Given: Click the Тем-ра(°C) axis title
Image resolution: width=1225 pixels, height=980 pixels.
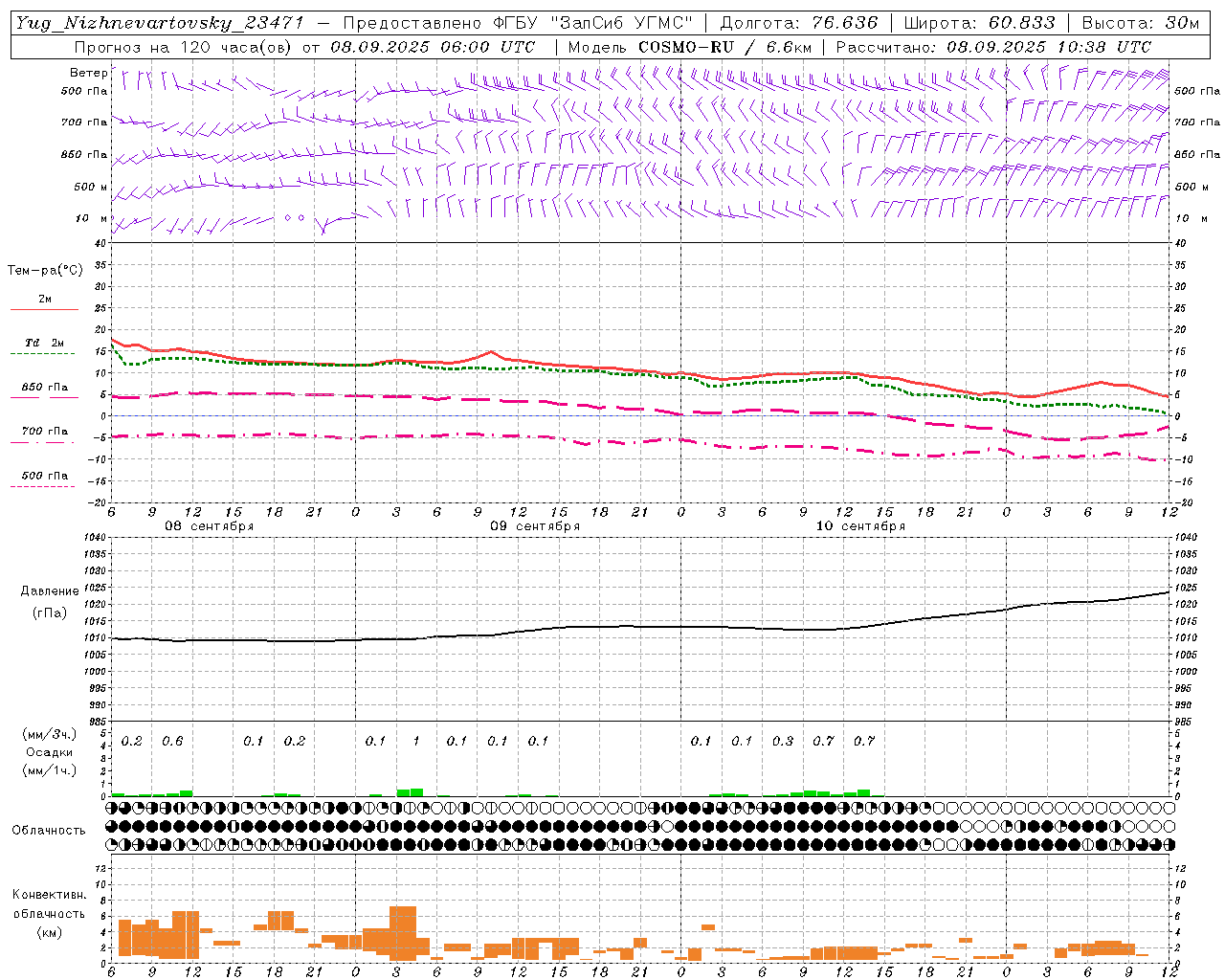Looking at the screenshot, I should (45, 271).
